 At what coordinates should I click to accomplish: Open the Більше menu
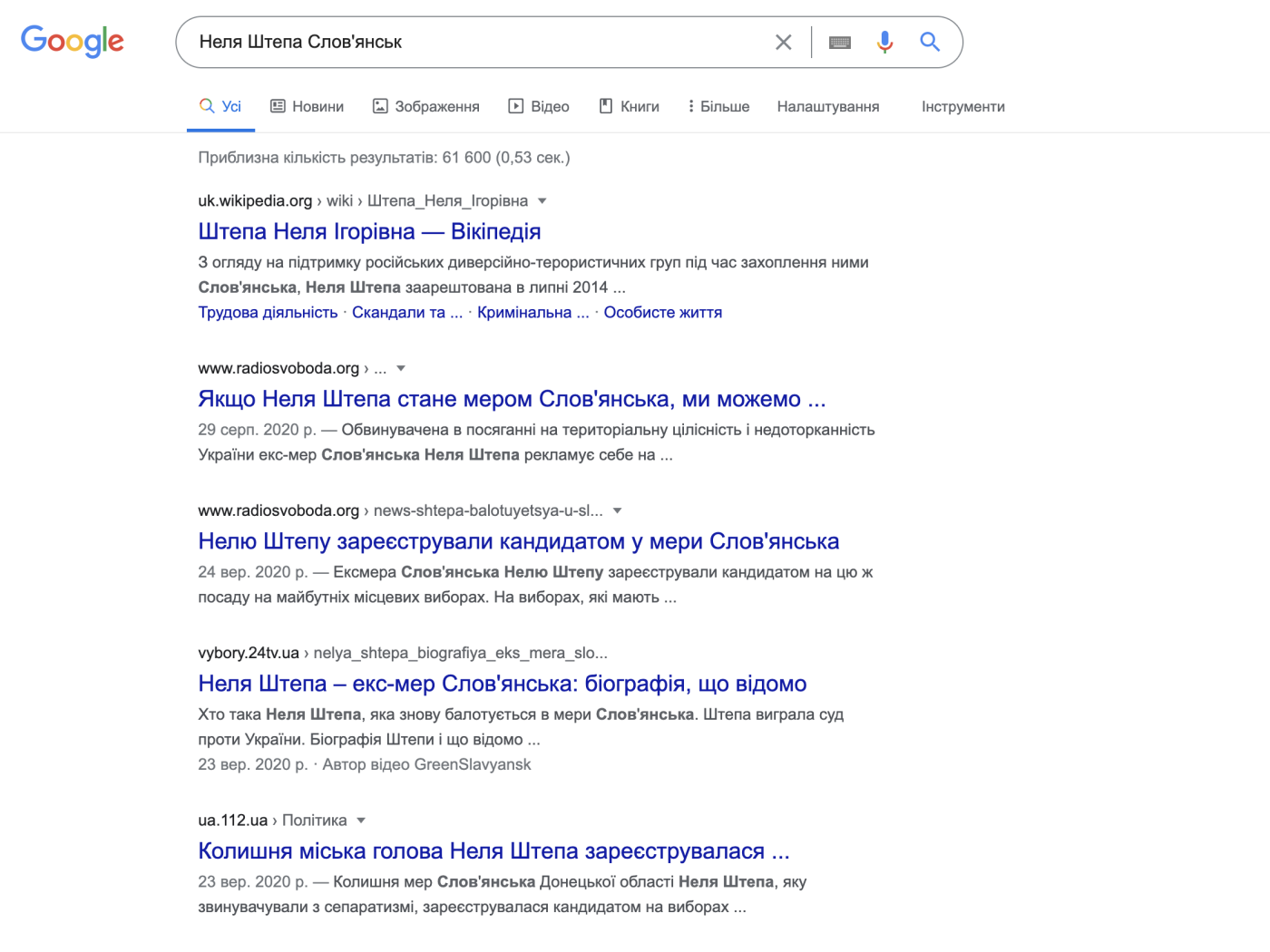[718, 106]
